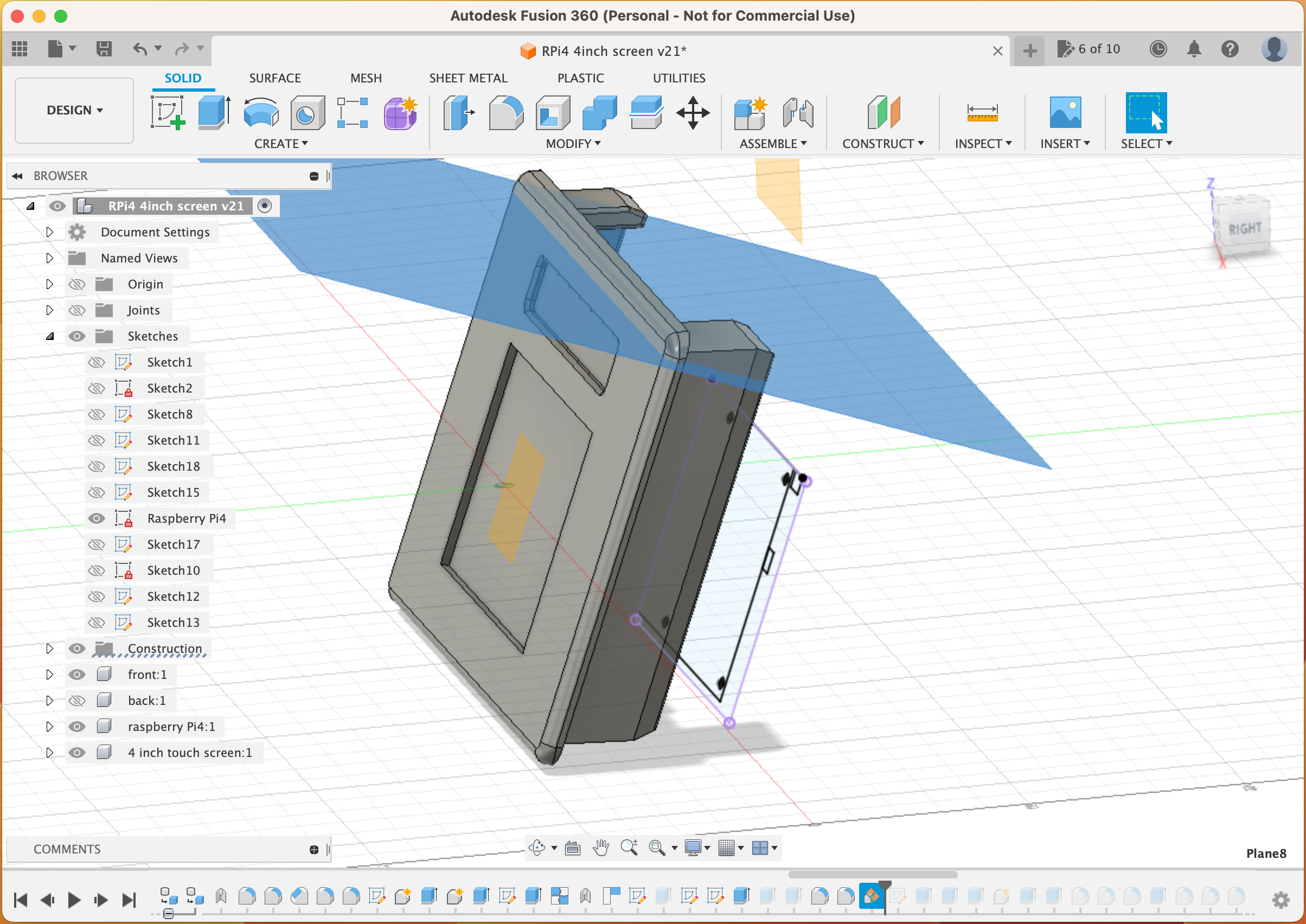Jump to timeline beginning
Image resolution: width=1306 pixels, height=924 pixels.
pos(21,900)
